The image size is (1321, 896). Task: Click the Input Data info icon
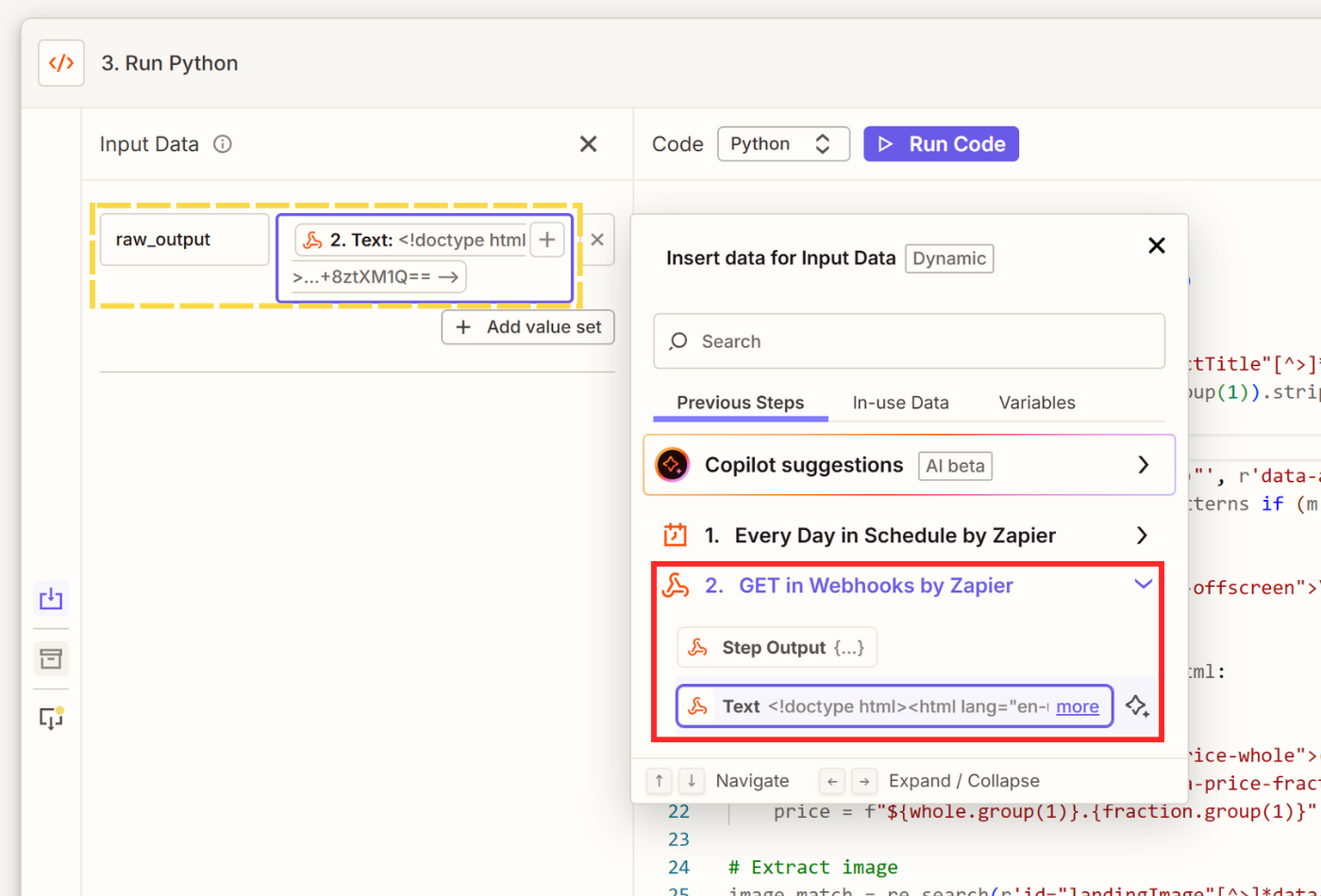pyautogui.click(x=223, y=144)
